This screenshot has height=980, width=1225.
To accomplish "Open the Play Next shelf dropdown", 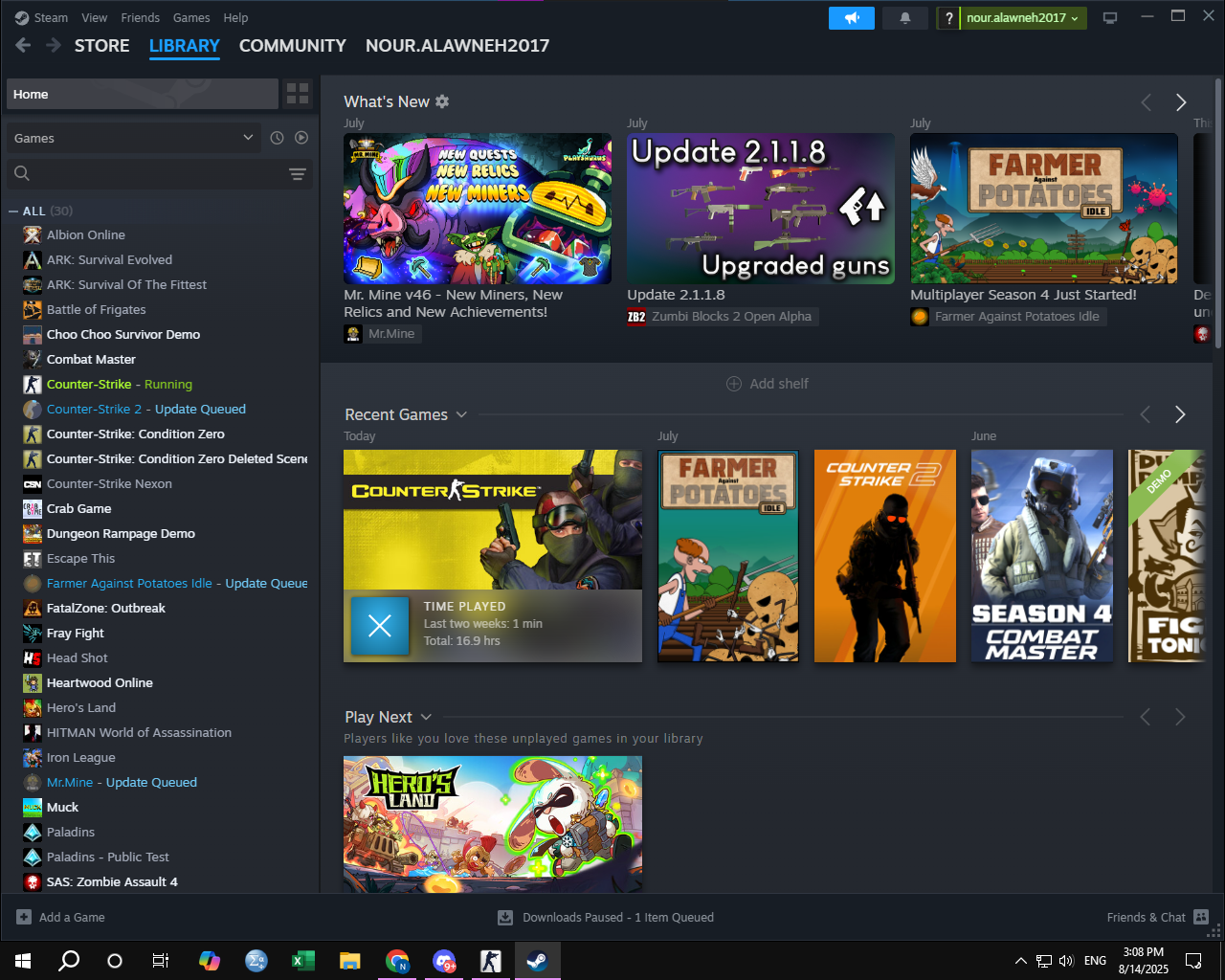I will pyautogui.click(x=426, y=717).
